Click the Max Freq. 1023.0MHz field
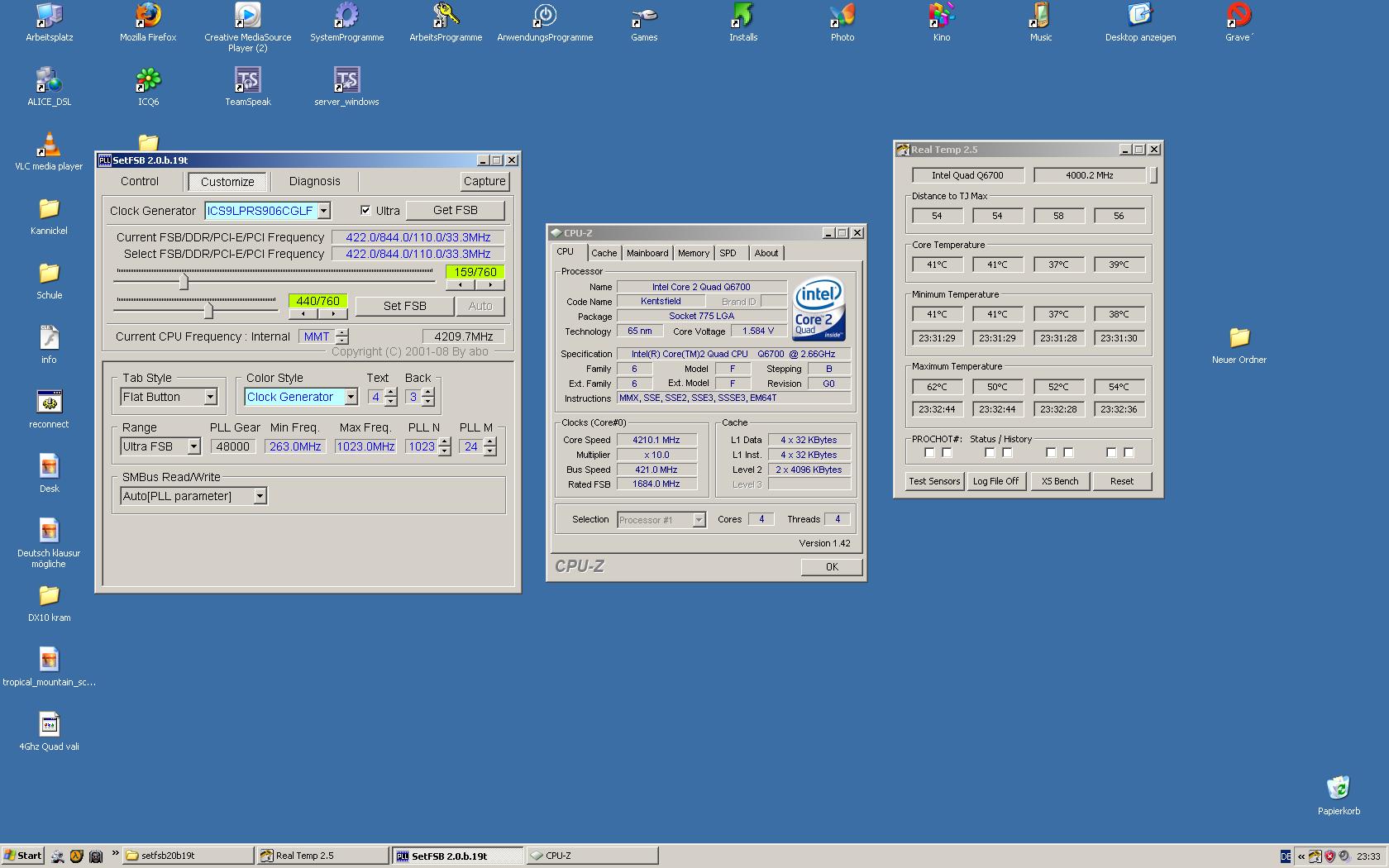 365,446
